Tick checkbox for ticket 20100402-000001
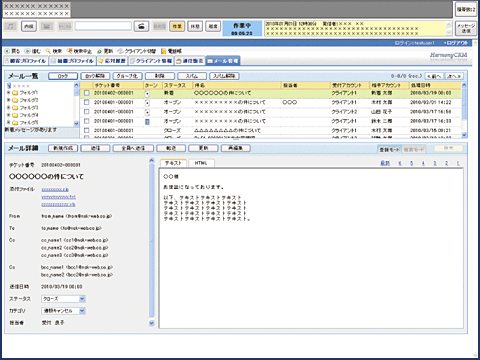This screenshot has height=360, width=480. 87,93
